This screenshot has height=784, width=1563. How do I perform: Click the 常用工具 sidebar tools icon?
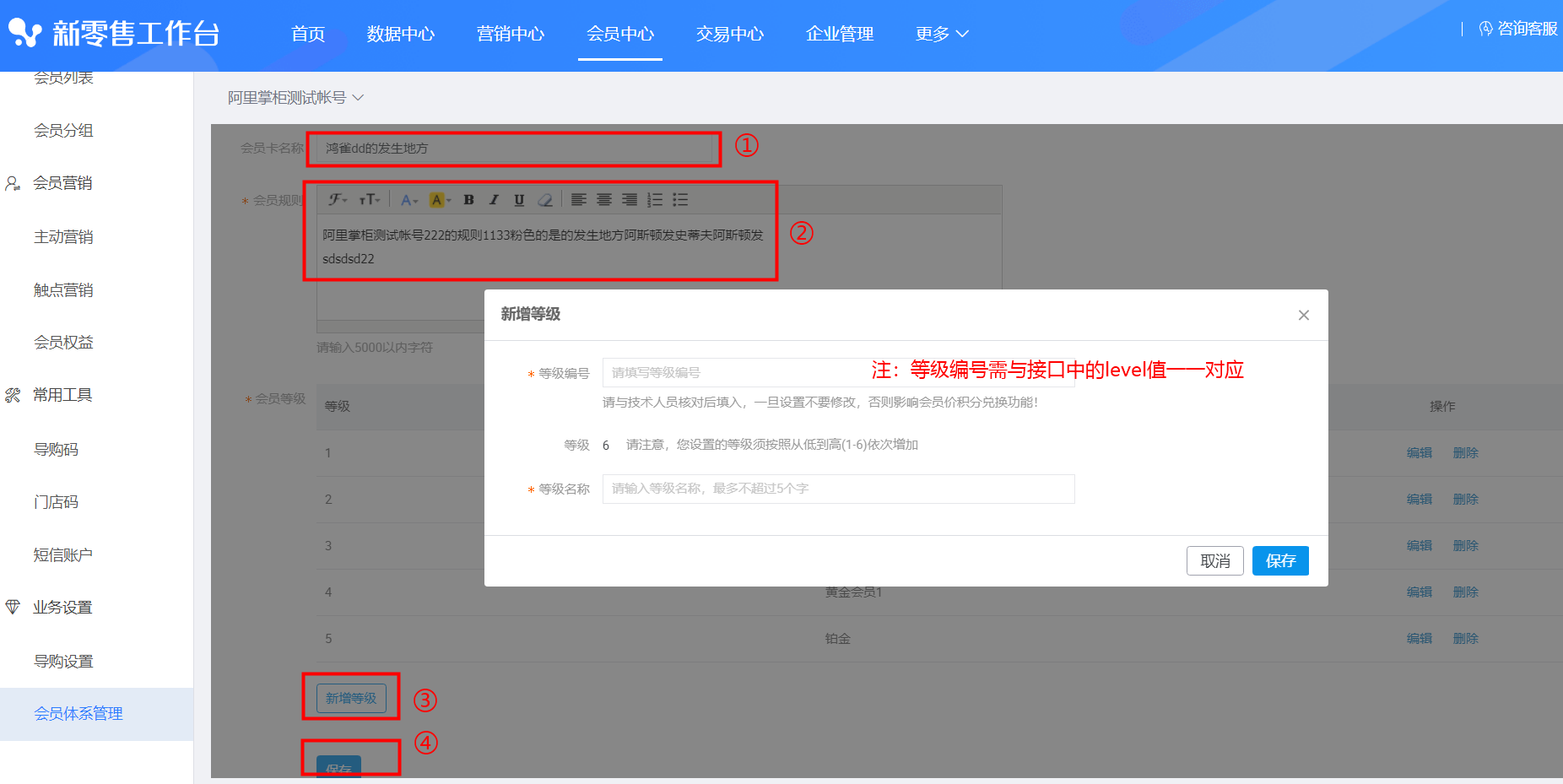[x=13, y=395]
